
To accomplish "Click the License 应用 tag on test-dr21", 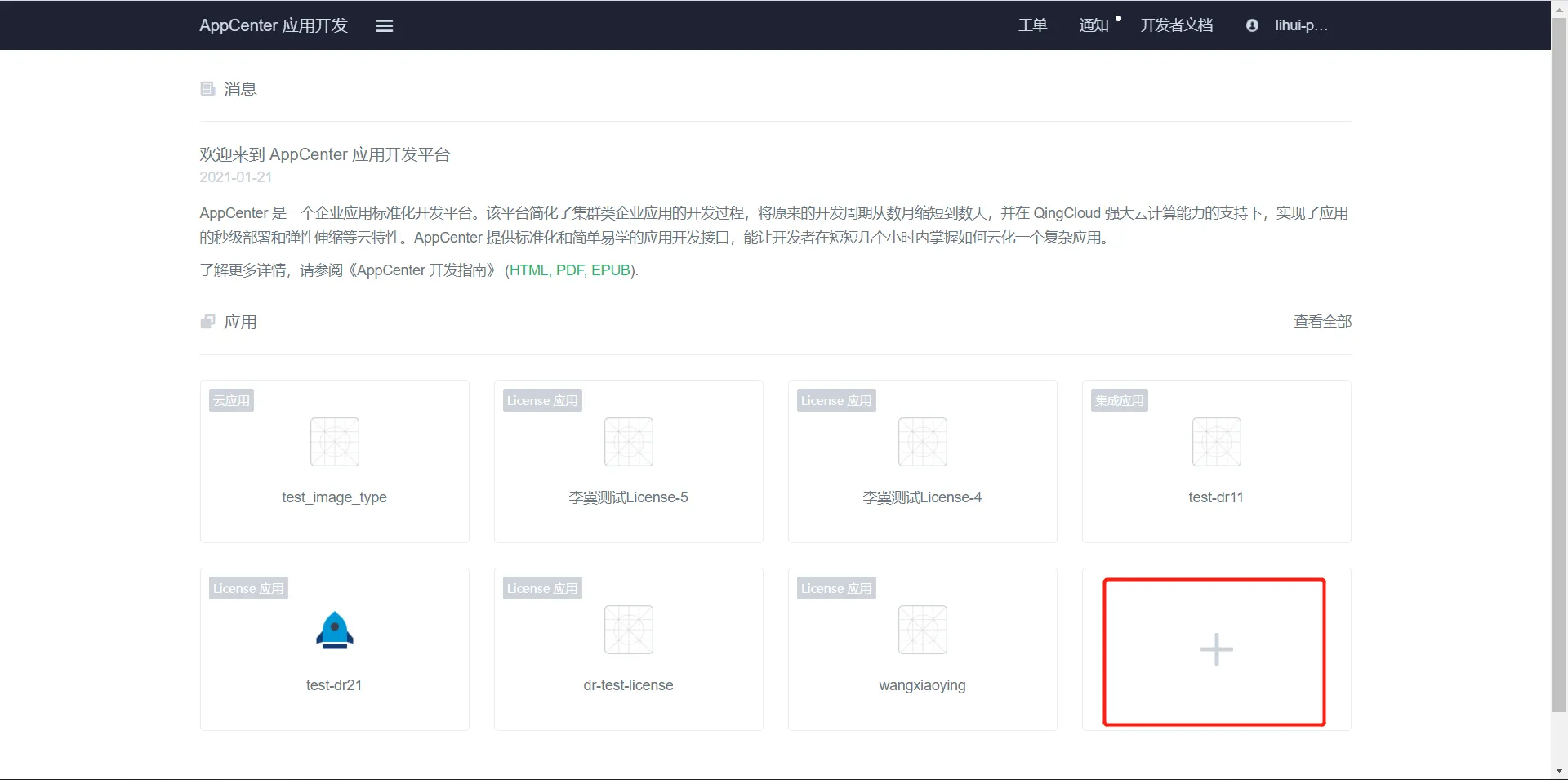I will [248, 588].
